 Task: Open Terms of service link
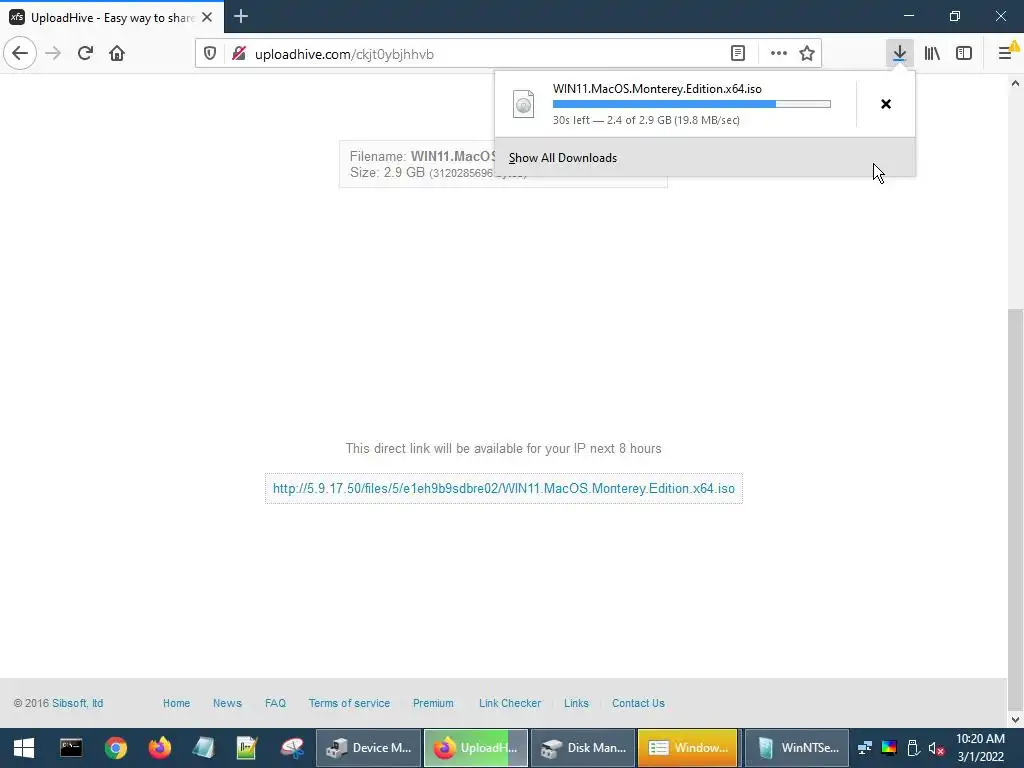349,703
